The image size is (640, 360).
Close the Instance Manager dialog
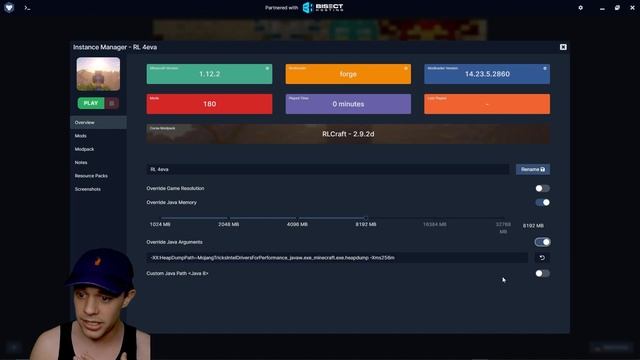563,47
